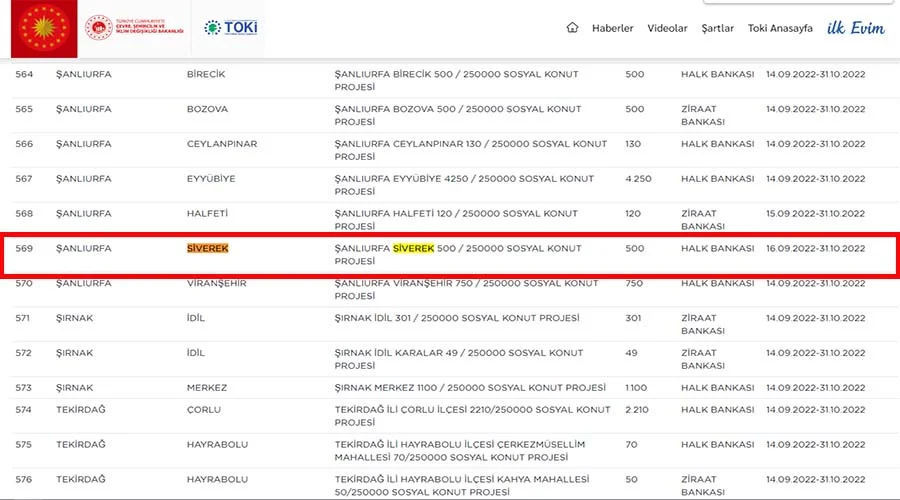Screen dimensions: 900x500
Task: Click HAYRABOLU district cell in row 575
Action: (218, 445)
